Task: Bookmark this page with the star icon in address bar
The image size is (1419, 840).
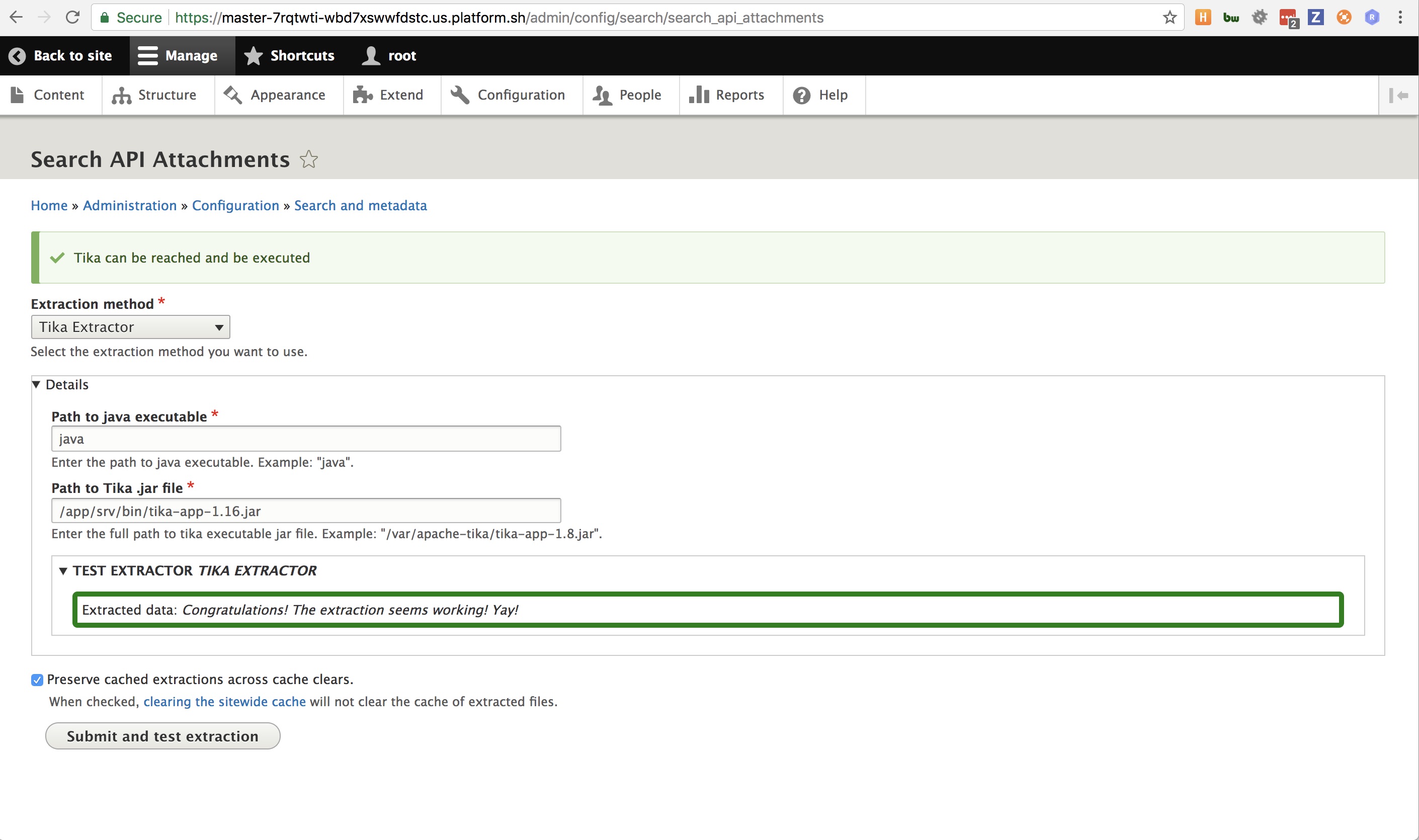Action: pos(1170,18)
